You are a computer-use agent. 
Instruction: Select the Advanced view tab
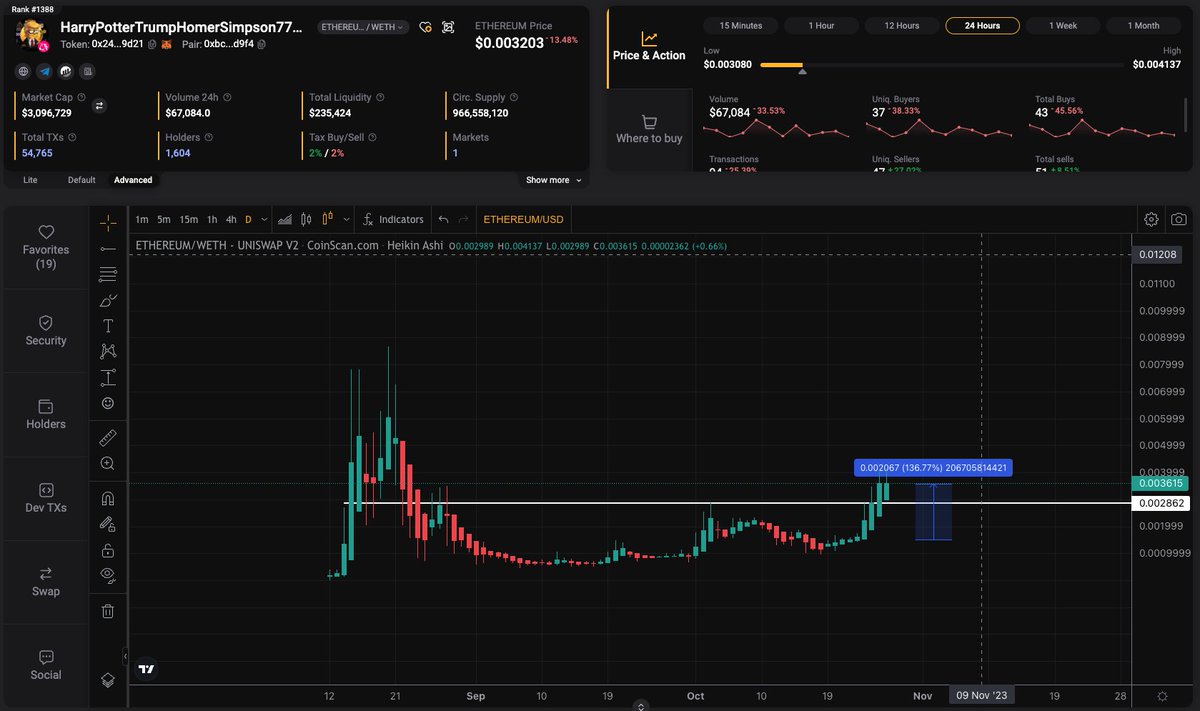click(x=133, y=180)
